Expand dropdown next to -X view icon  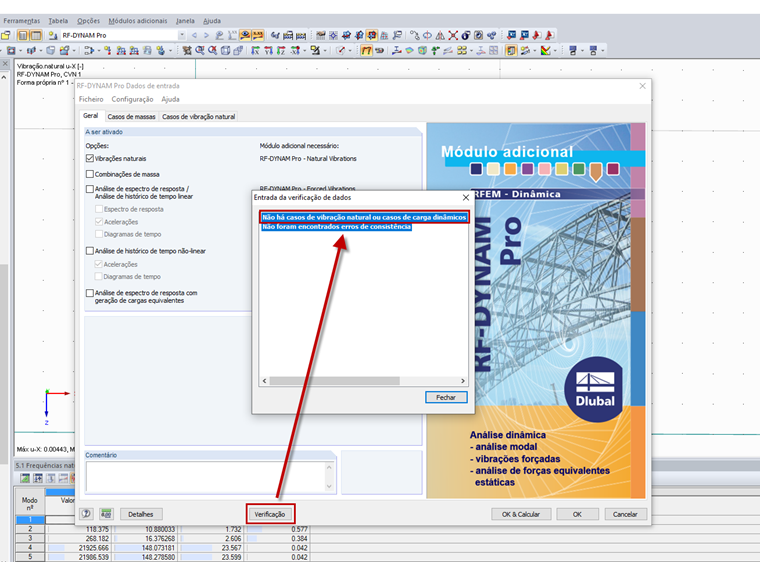click(304, 50)
